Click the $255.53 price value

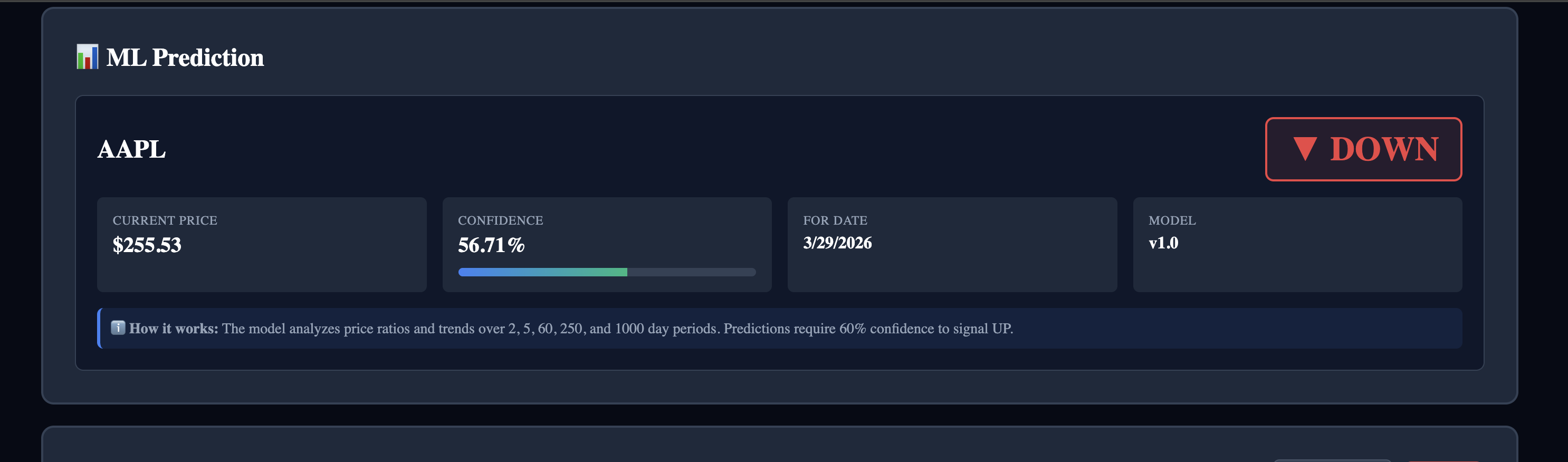tap(147, 245)
